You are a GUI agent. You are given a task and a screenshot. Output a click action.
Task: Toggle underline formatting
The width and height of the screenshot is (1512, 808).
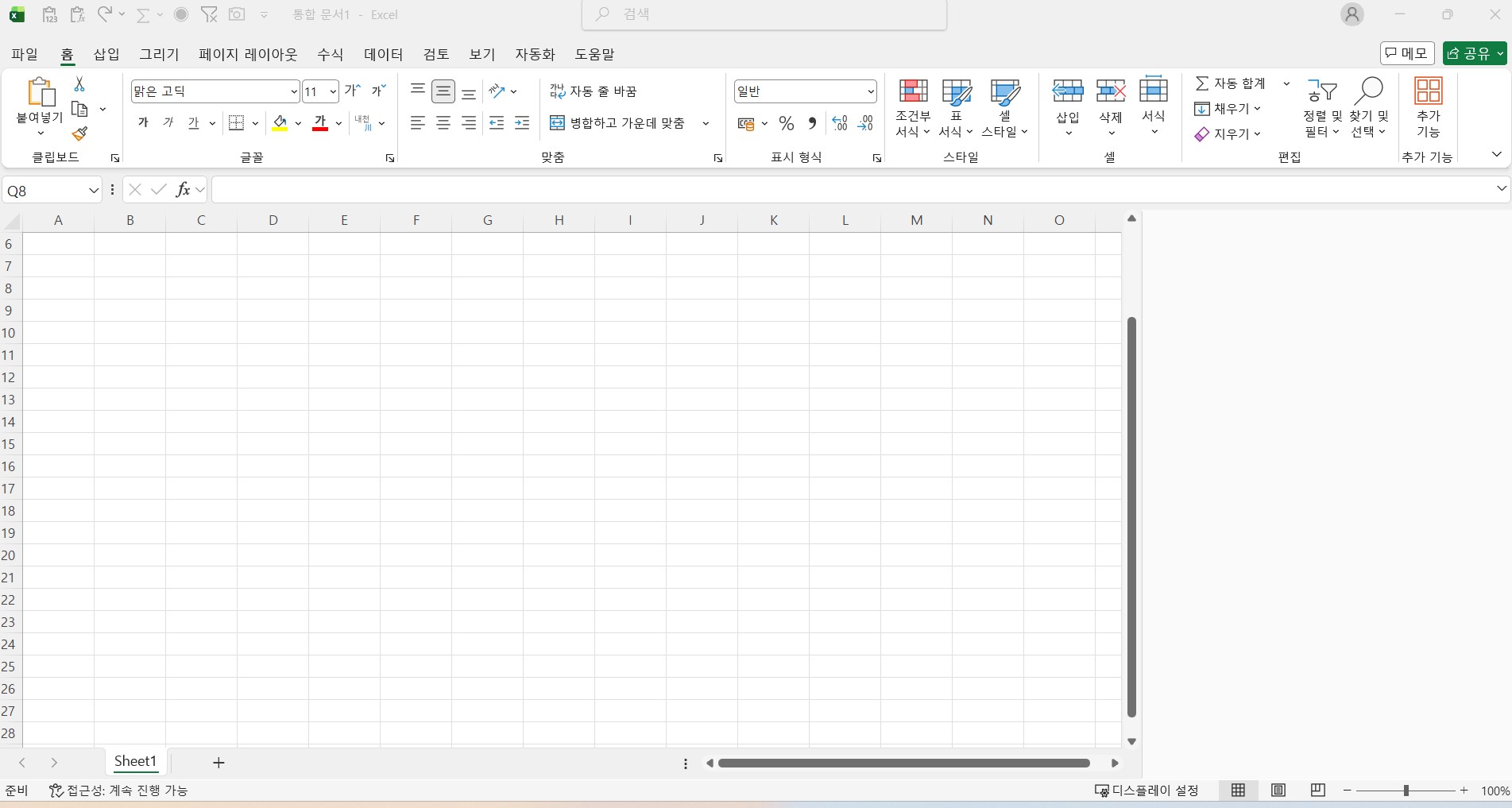pyautogui.click(x=194, y=123)
